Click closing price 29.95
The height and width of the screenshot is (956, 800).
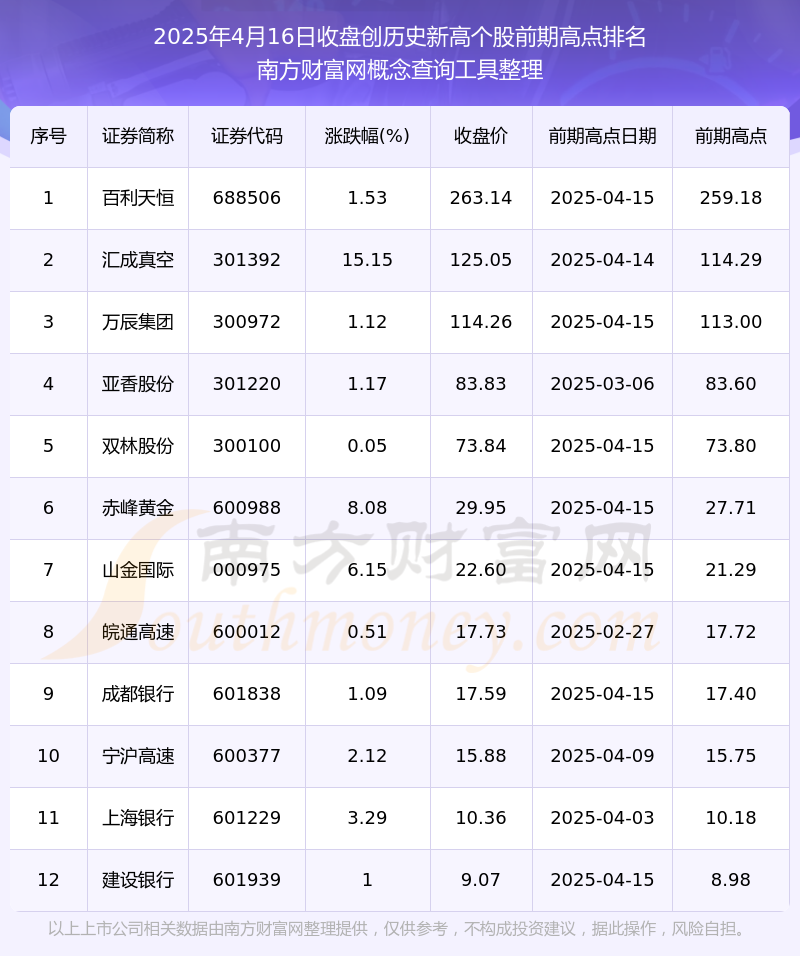(481, 508)
